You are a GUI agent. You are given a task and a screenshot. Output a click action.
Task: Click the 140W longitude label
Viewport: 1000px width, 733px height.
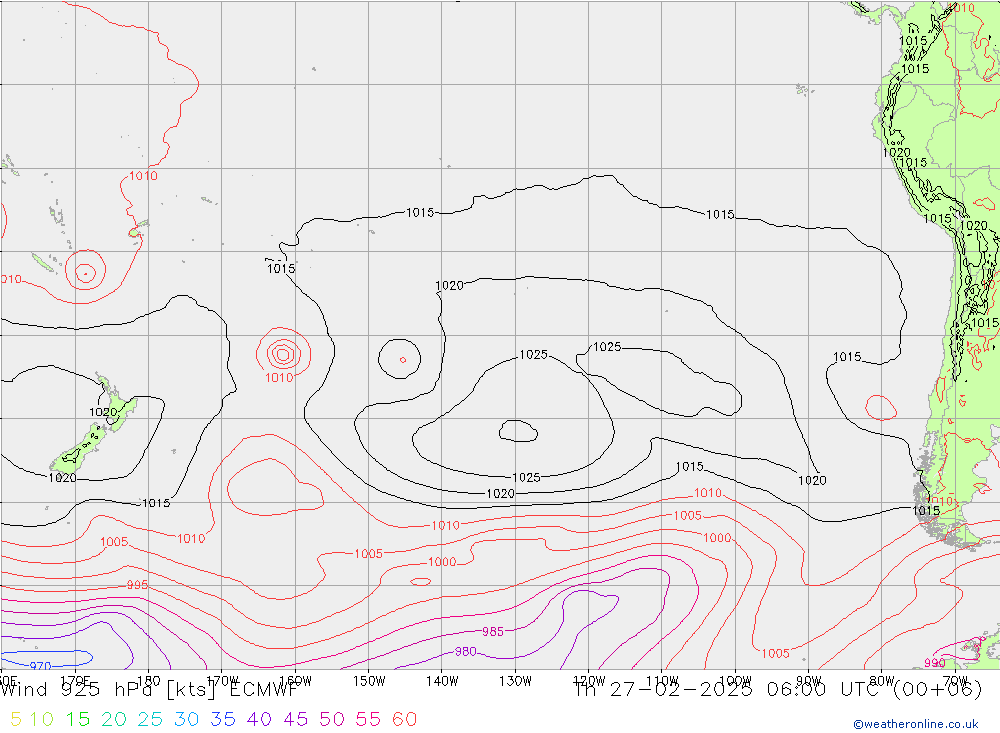442,681
